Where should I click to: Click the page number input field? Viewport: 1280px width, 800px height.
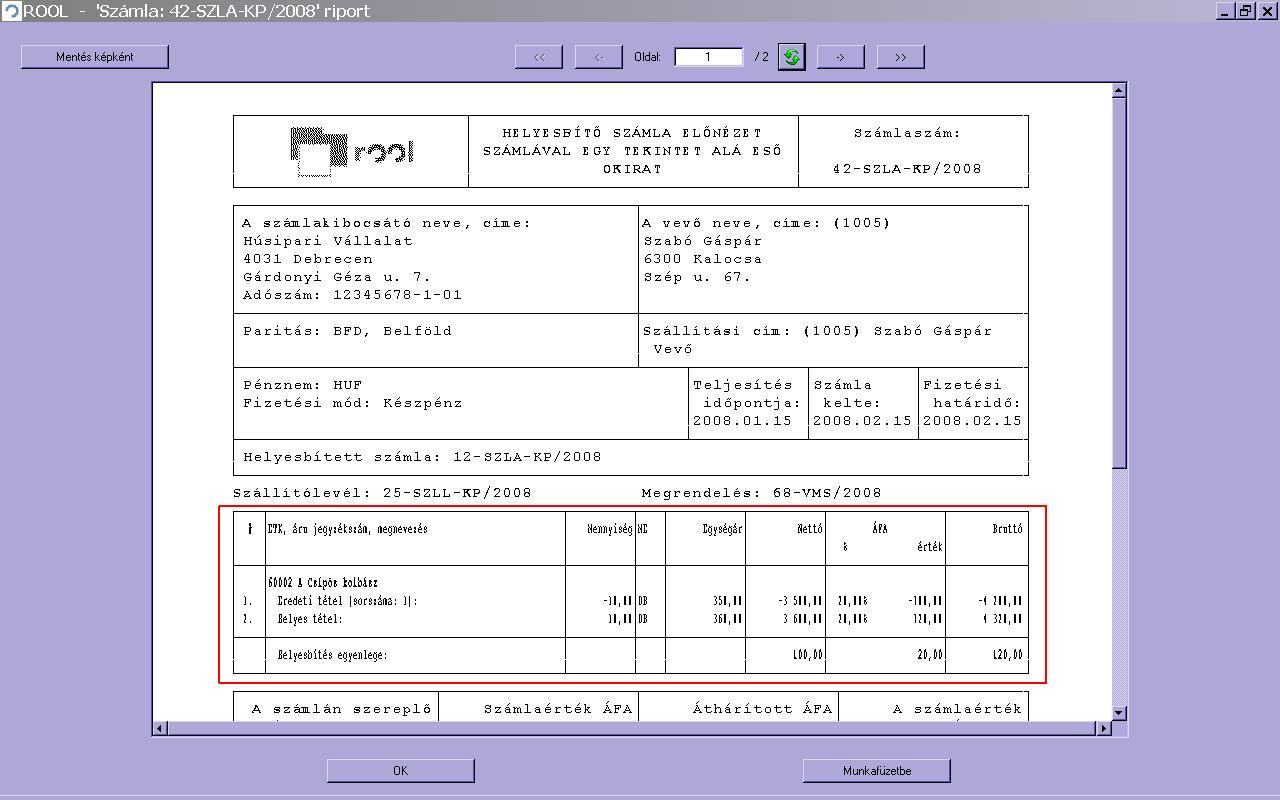pyautogui.click(x=708, y=57)
